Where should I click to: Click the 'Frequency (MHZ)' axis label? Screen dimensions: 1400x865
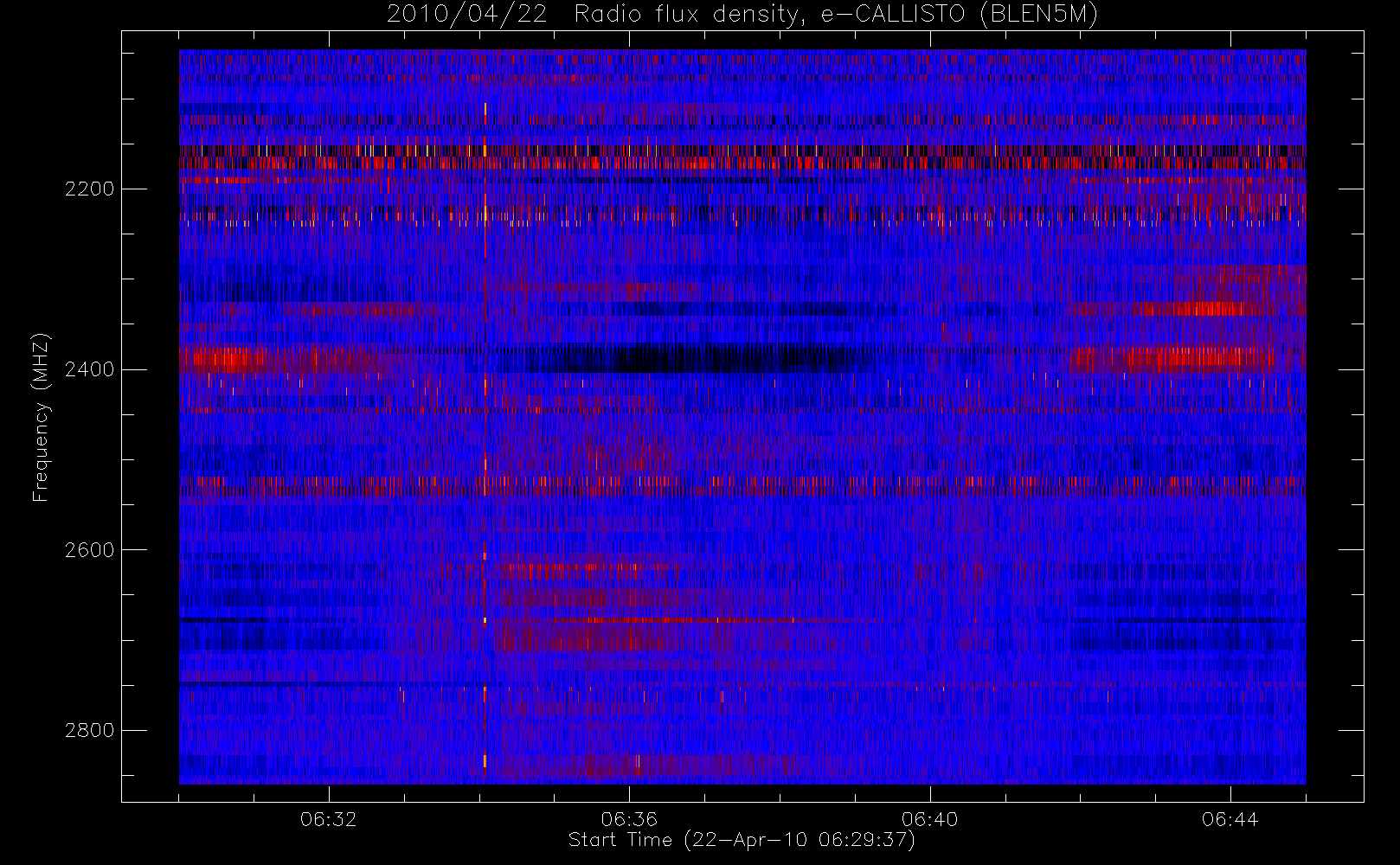point(41,417)
